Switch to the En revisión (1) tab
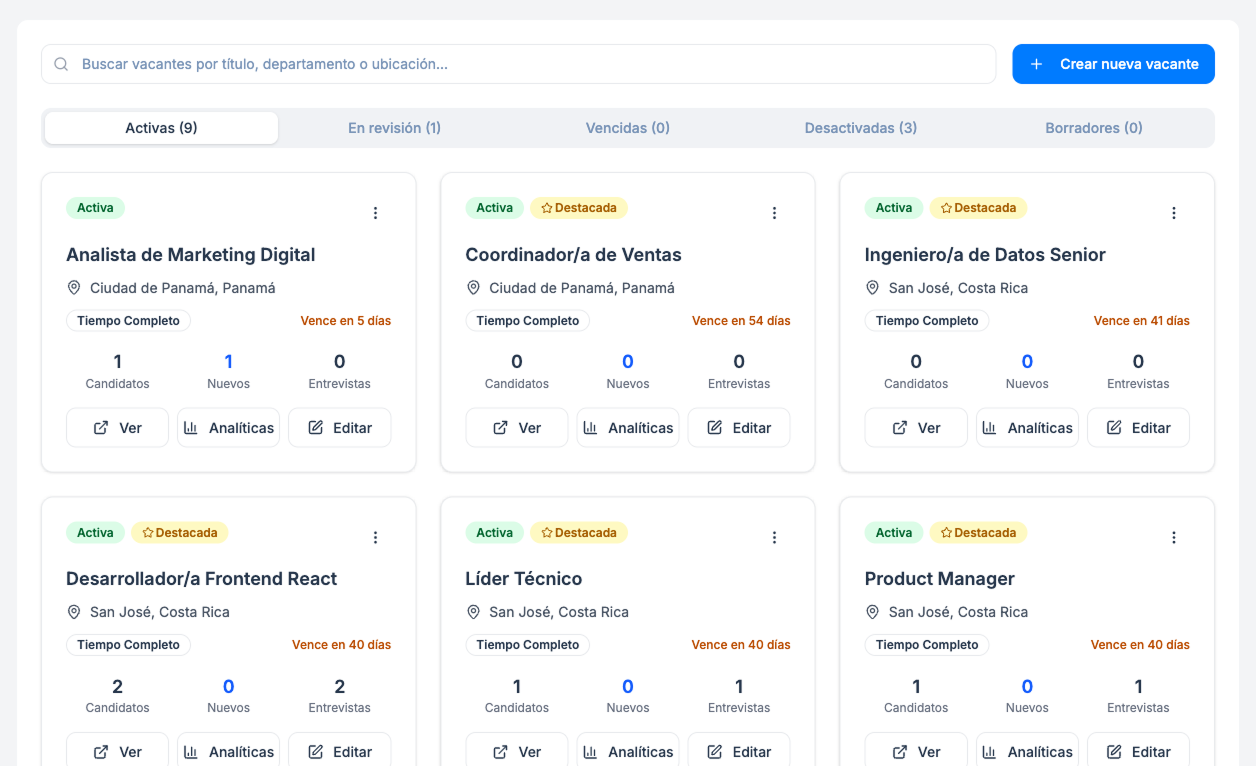 (394, 128)
